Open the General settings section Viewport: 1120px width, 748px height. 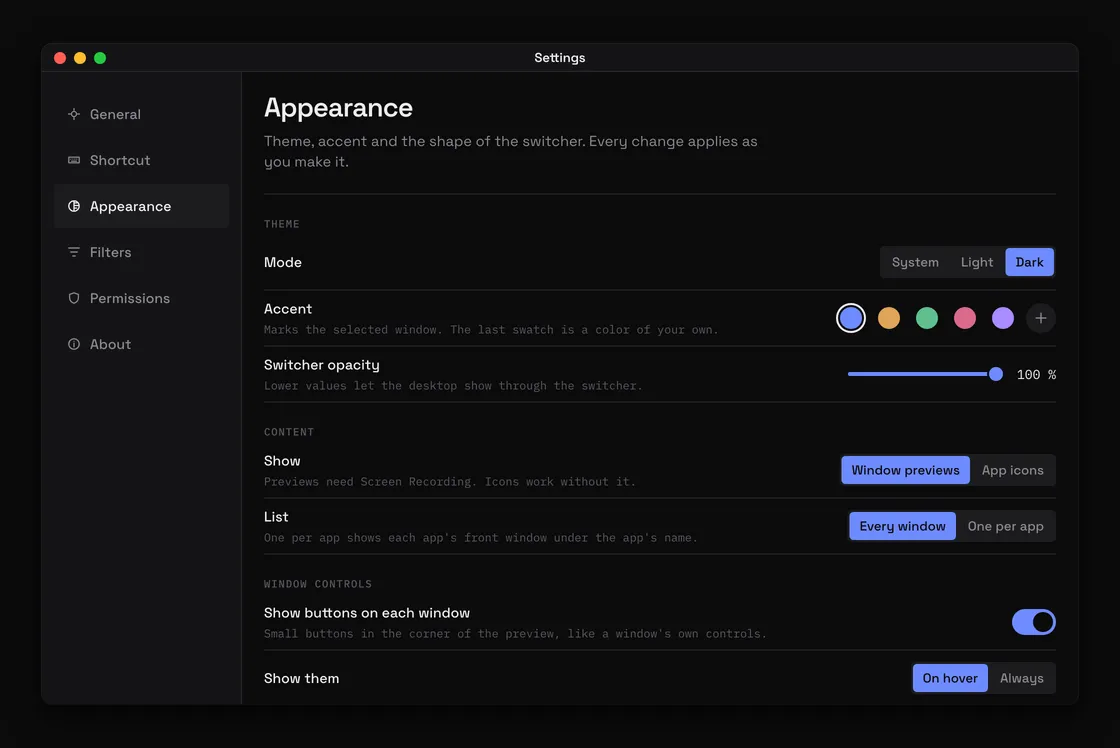(141, 114)
